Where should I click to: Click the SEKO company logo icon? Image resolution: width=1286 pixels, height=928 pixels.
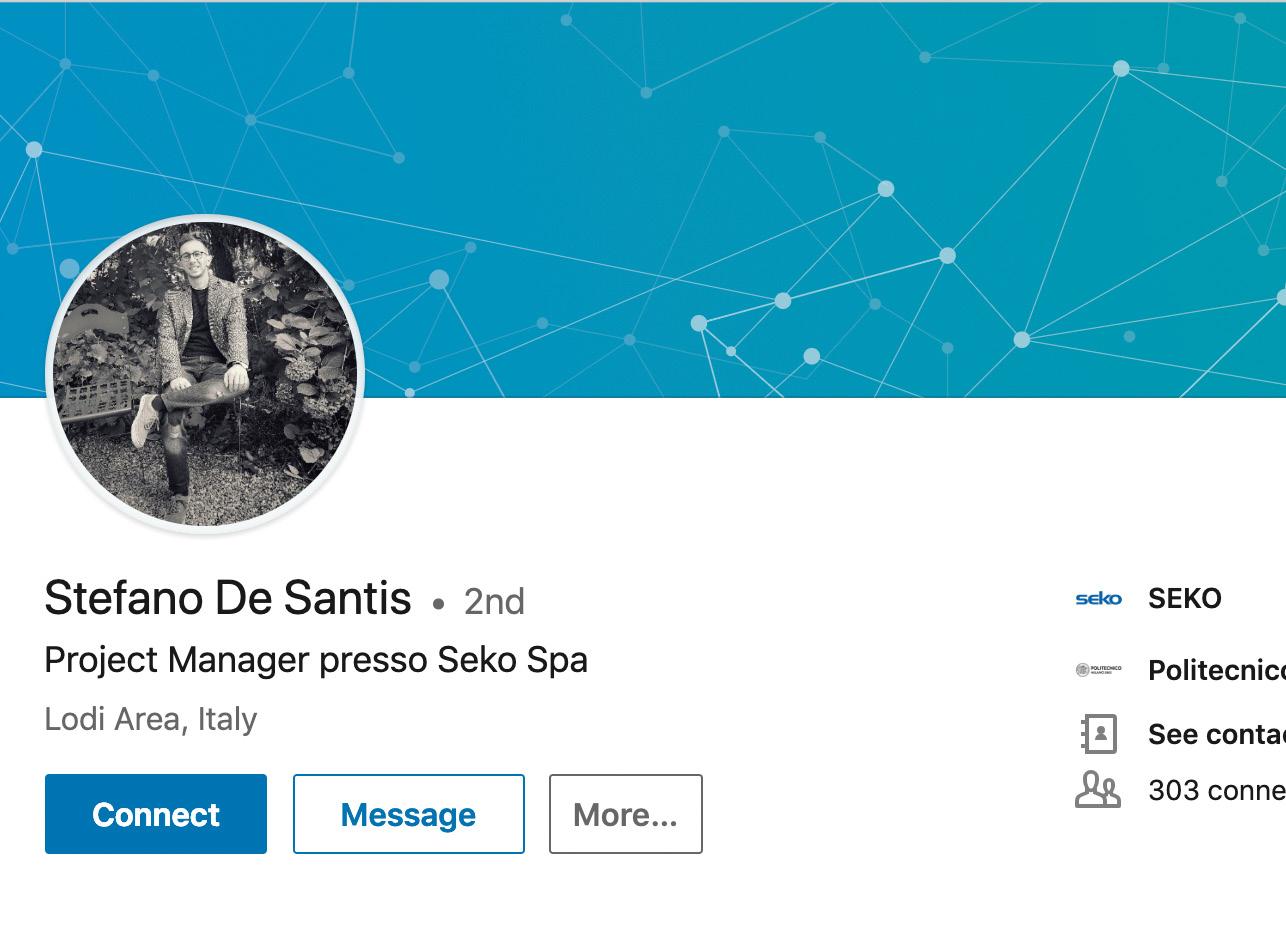point(1098,599)
